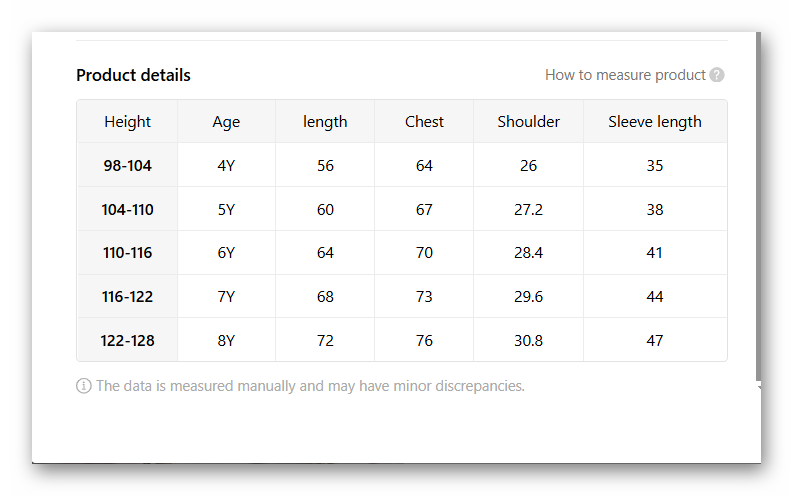This screenshot has height=496, width=793.
Task: Click the question mark help icon
Action: click(717, 75)
